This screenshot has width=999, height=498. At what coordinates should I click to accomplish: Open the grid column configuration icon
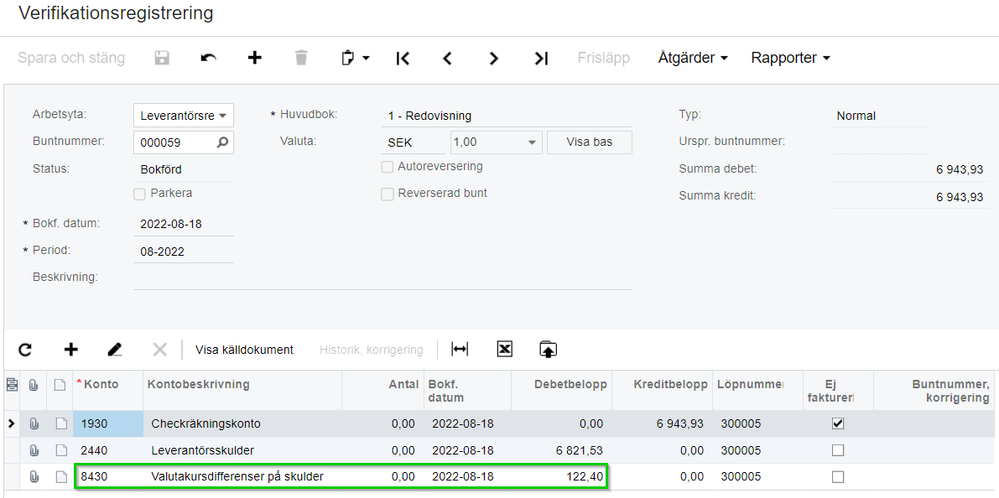[x=11, y=384]
